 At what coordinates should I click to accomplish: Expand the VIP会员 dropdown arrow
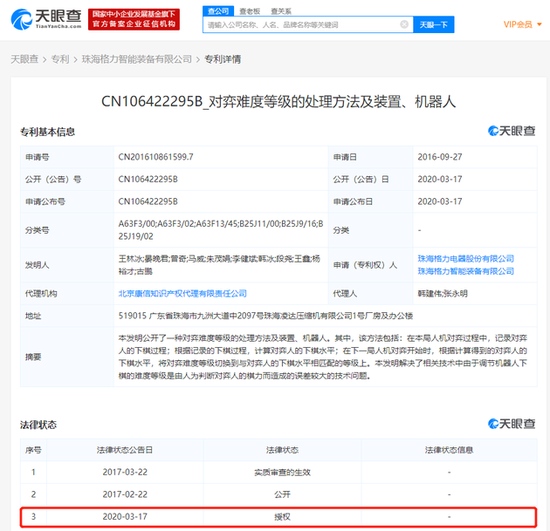click(x=539, y=25)
